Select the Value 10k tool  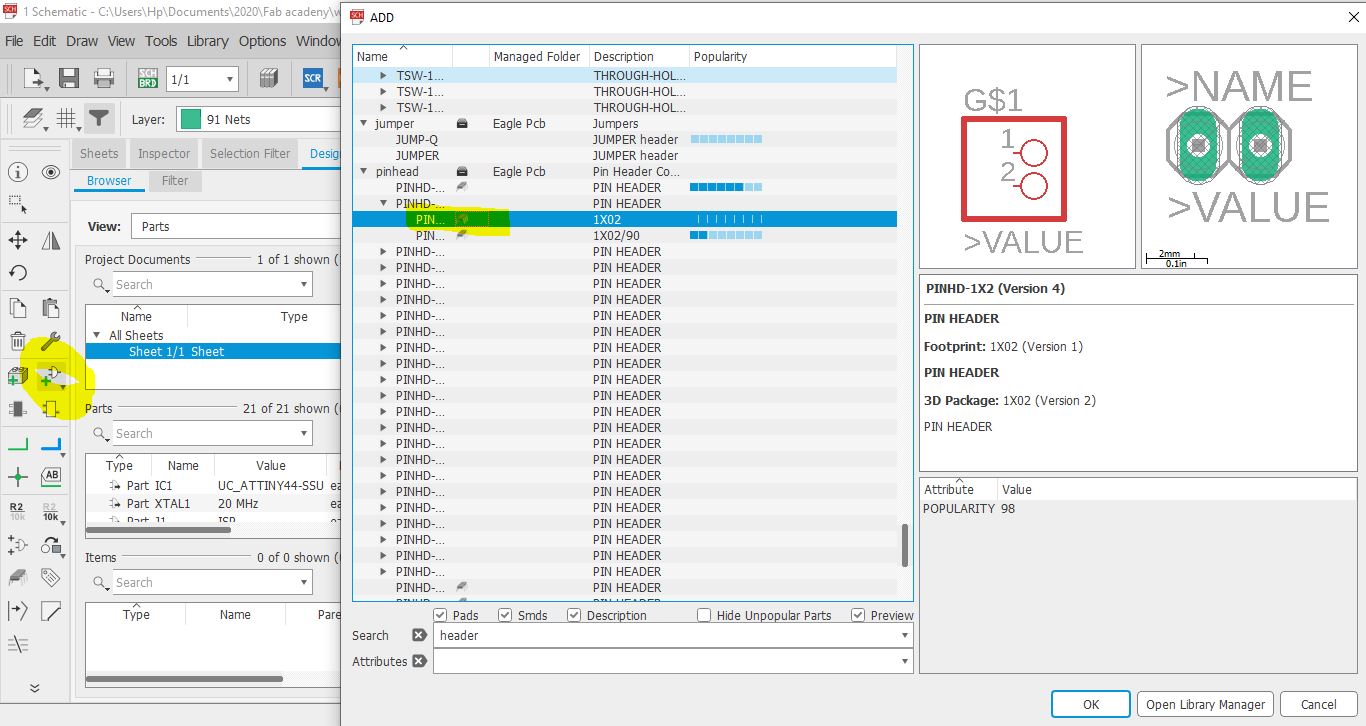click(51, 512)
